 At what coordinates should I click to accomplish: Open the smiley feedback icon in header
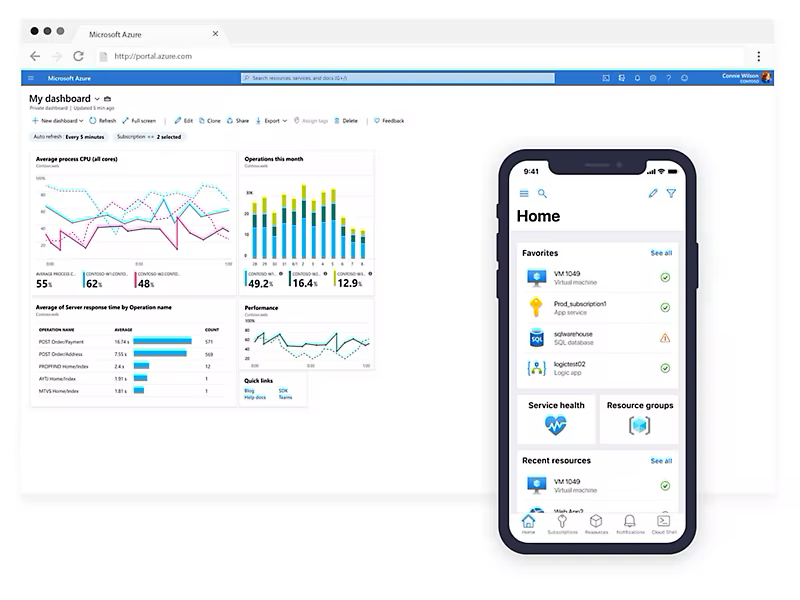pos(685,78)
